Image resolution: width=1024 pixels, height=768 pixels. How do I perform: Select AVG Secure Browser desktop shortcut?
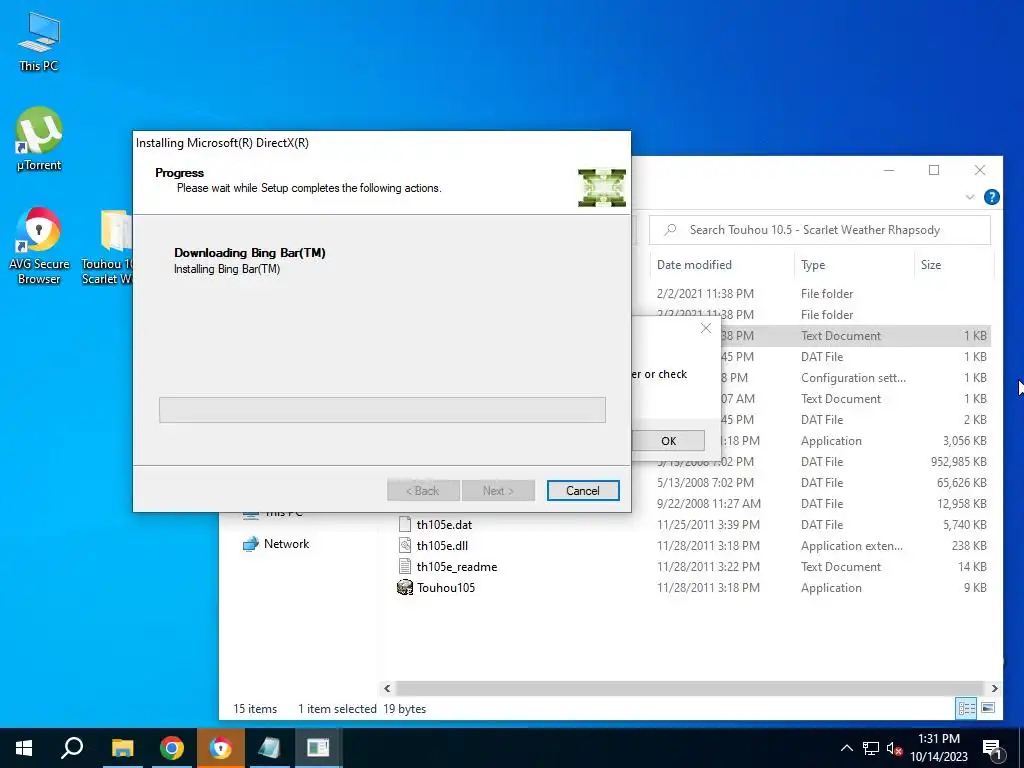39,246
